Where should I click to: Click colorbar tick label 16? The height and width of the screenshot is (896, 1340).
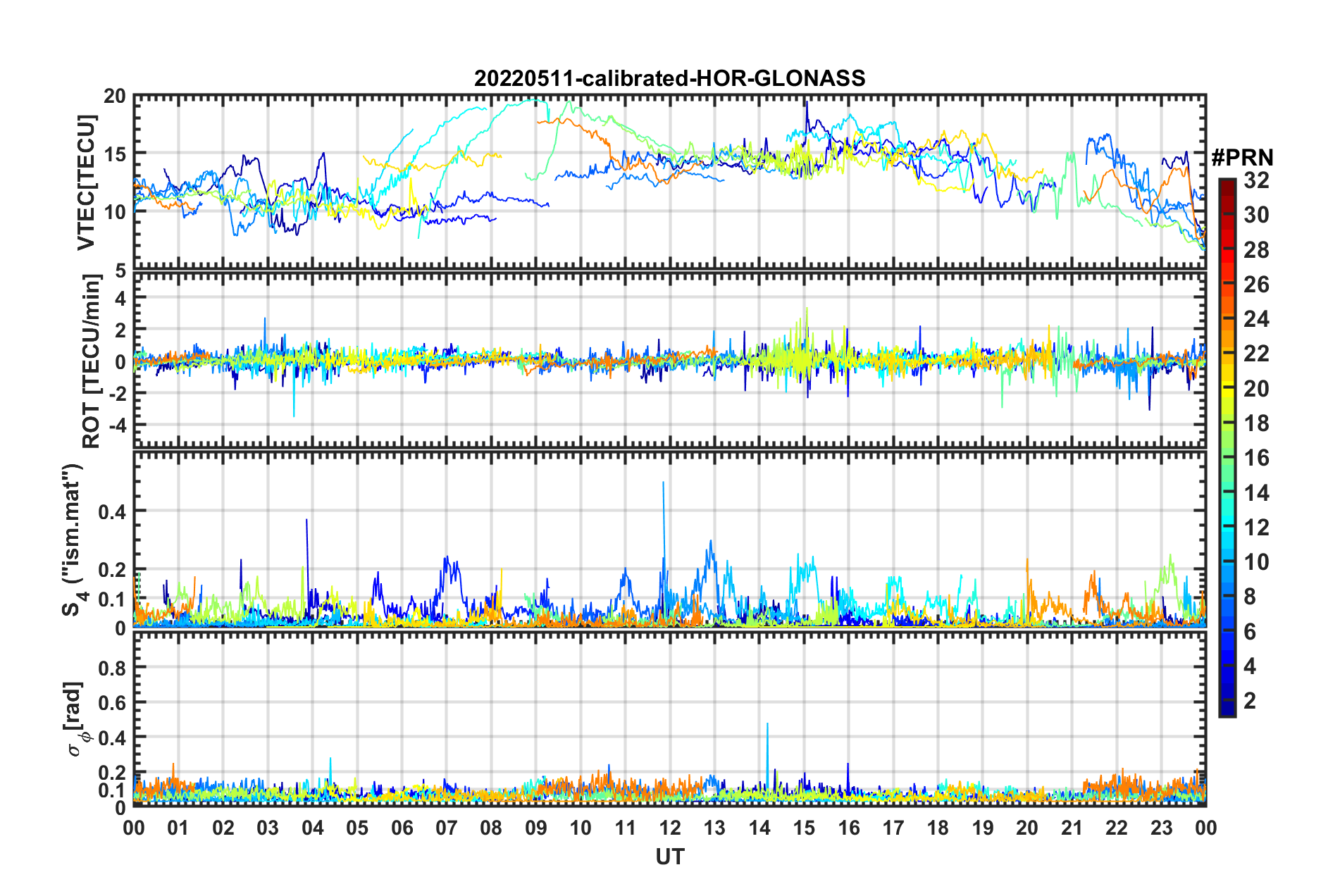pyautogui.click(x=1256, y=458)
